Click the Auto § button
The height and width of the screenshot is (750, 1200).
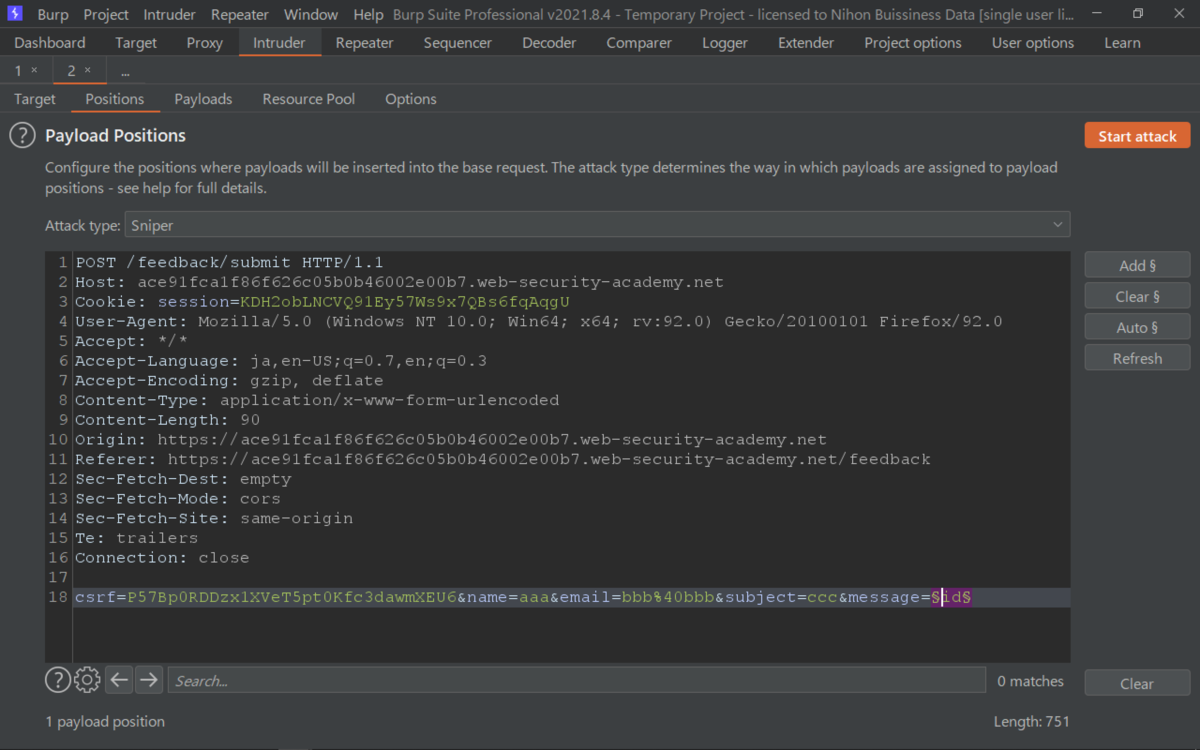pos(1137,327)
